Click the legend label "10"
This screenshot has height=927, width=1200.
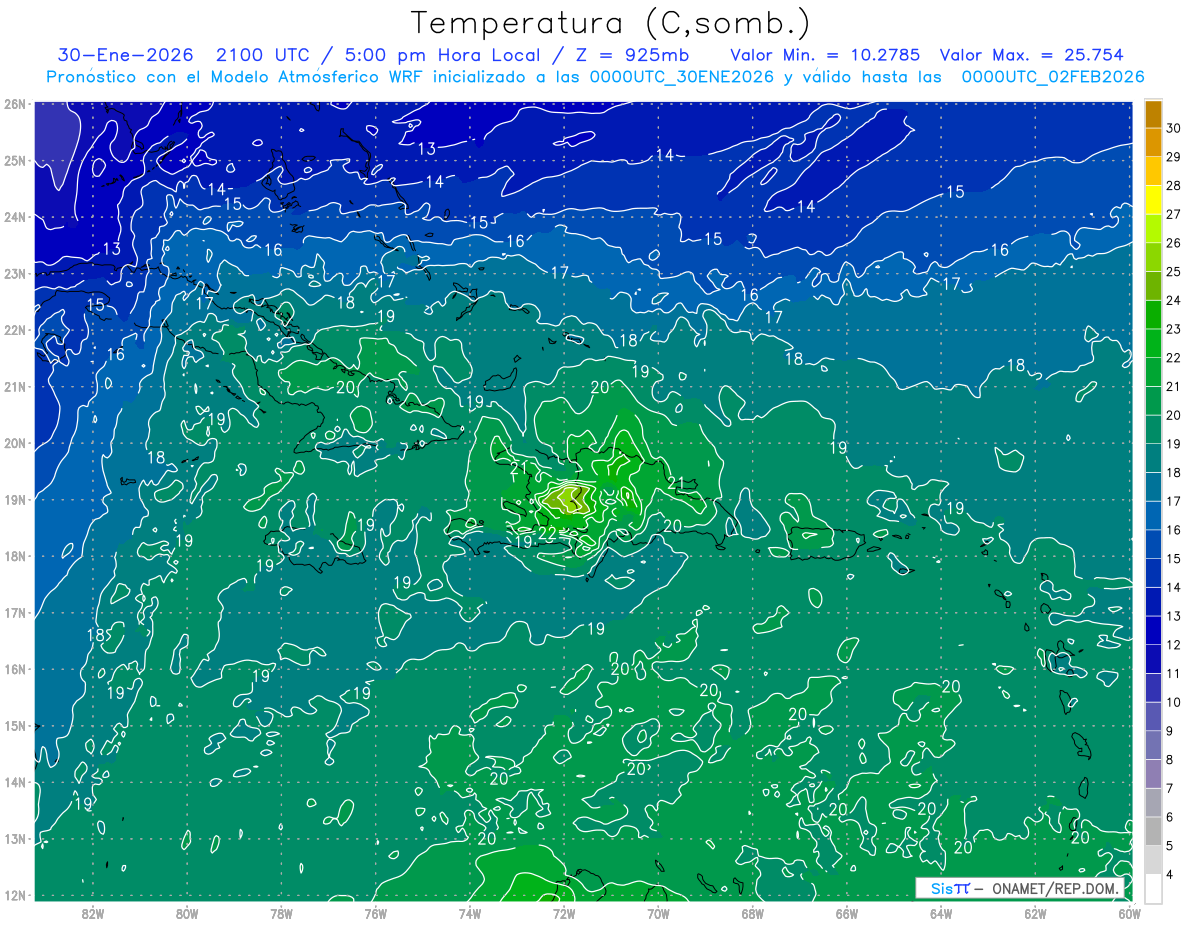(x=1174, y=702)
